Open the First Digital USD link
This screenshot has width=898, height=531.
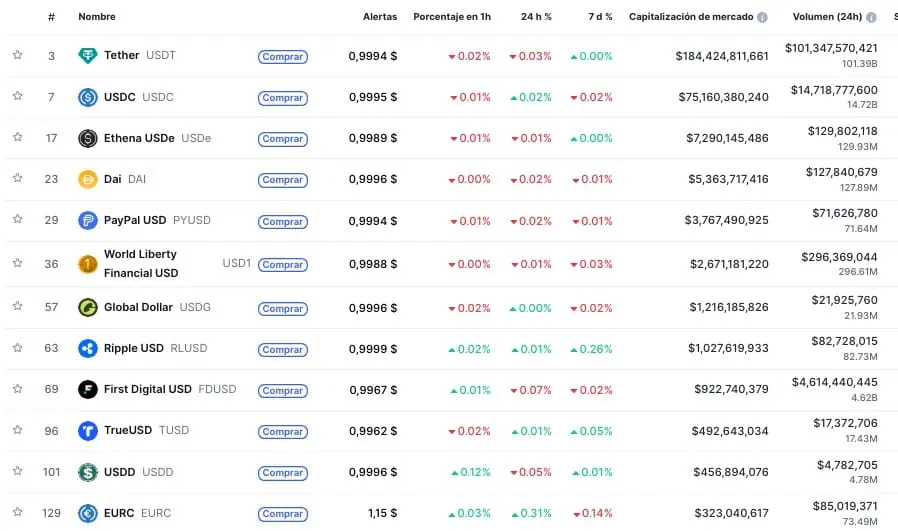[x=148, y=389]
